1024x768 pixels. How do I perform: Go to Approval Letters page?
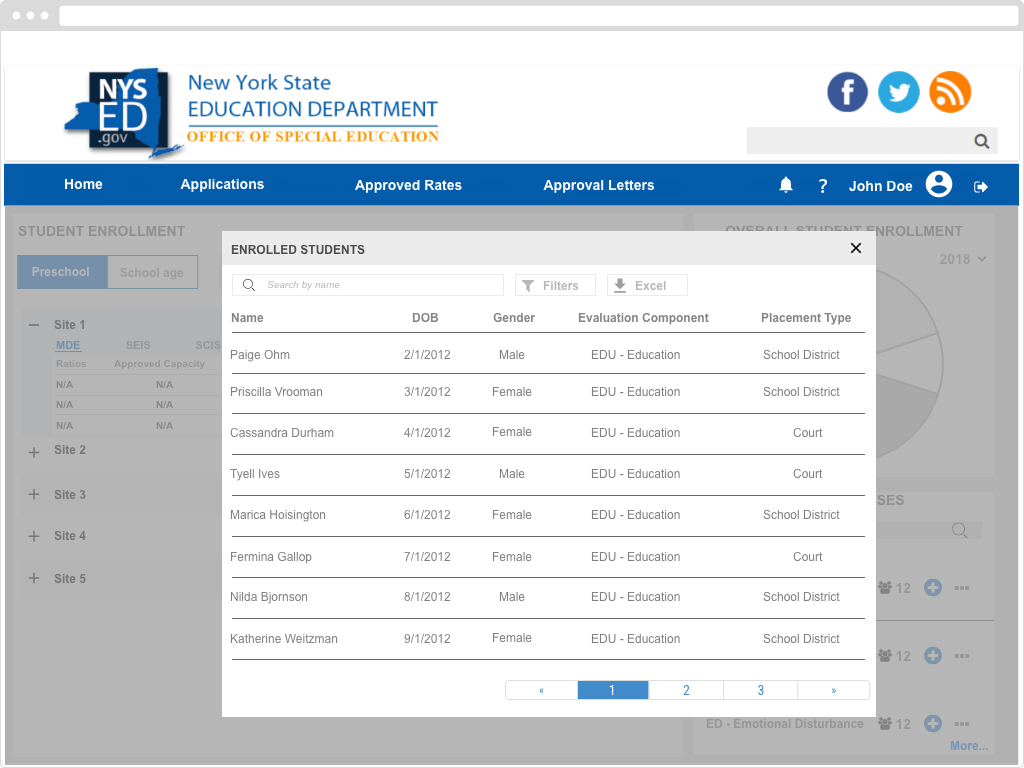click(x=598, y=185)
